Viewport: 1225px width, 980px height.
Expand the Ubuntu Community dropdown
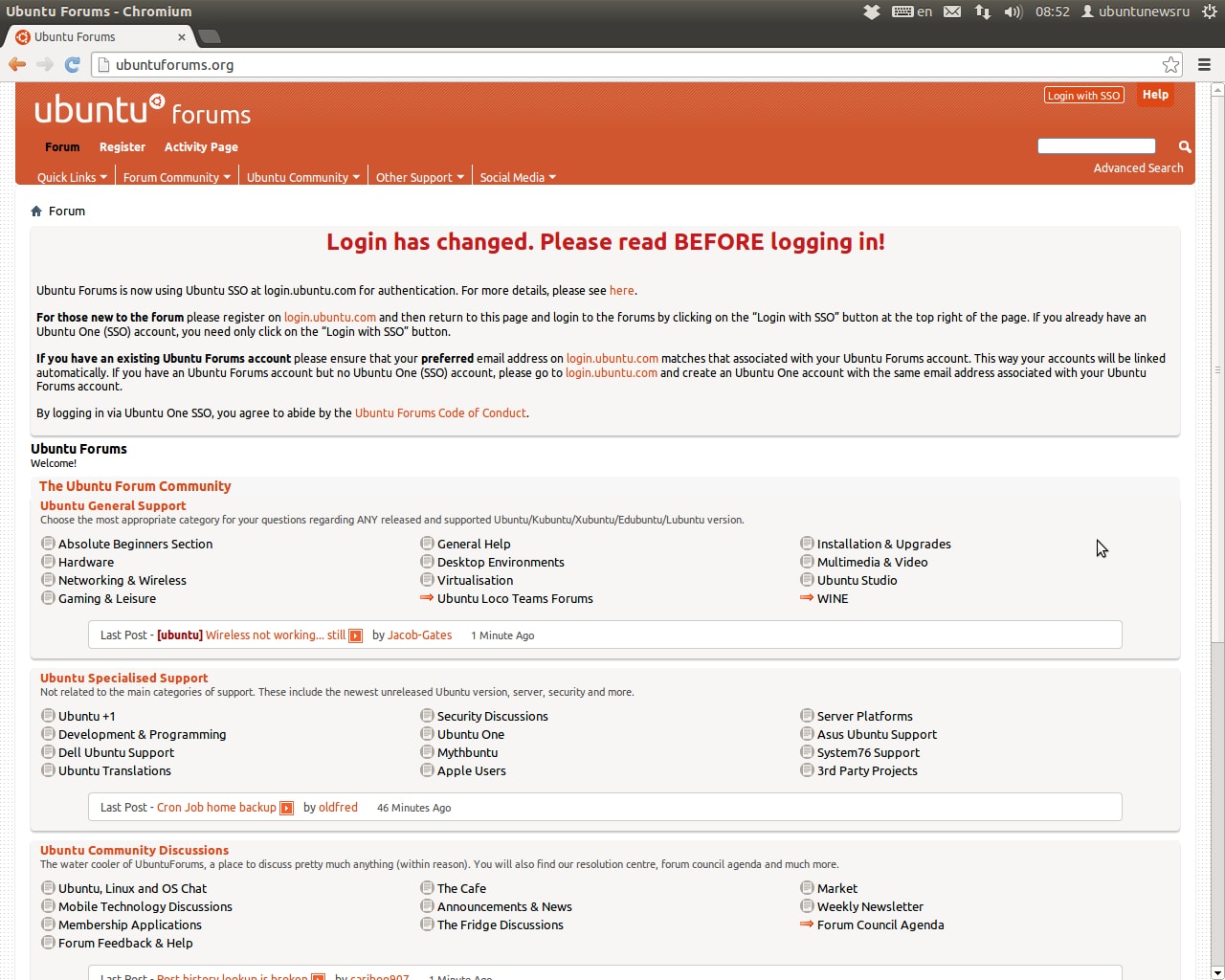(303, 177)
